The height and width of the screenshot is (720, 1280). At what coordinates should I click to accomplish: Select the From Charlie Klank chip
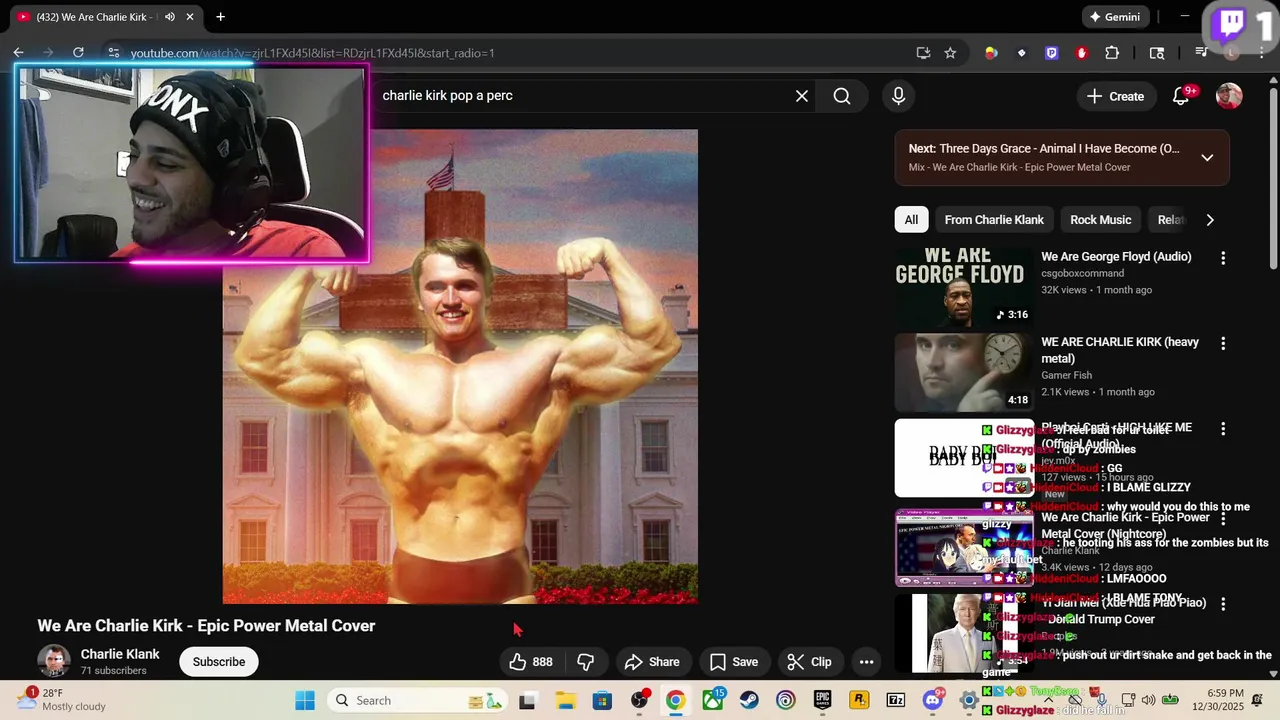(x=994, y=220)
